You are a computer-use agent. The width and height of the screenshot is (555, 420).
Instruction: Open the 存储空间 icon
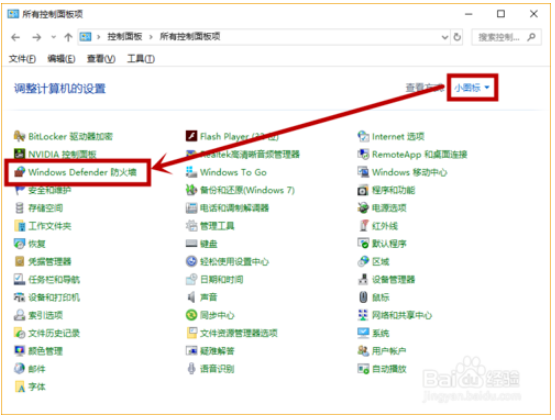click(x=19, y=208)
